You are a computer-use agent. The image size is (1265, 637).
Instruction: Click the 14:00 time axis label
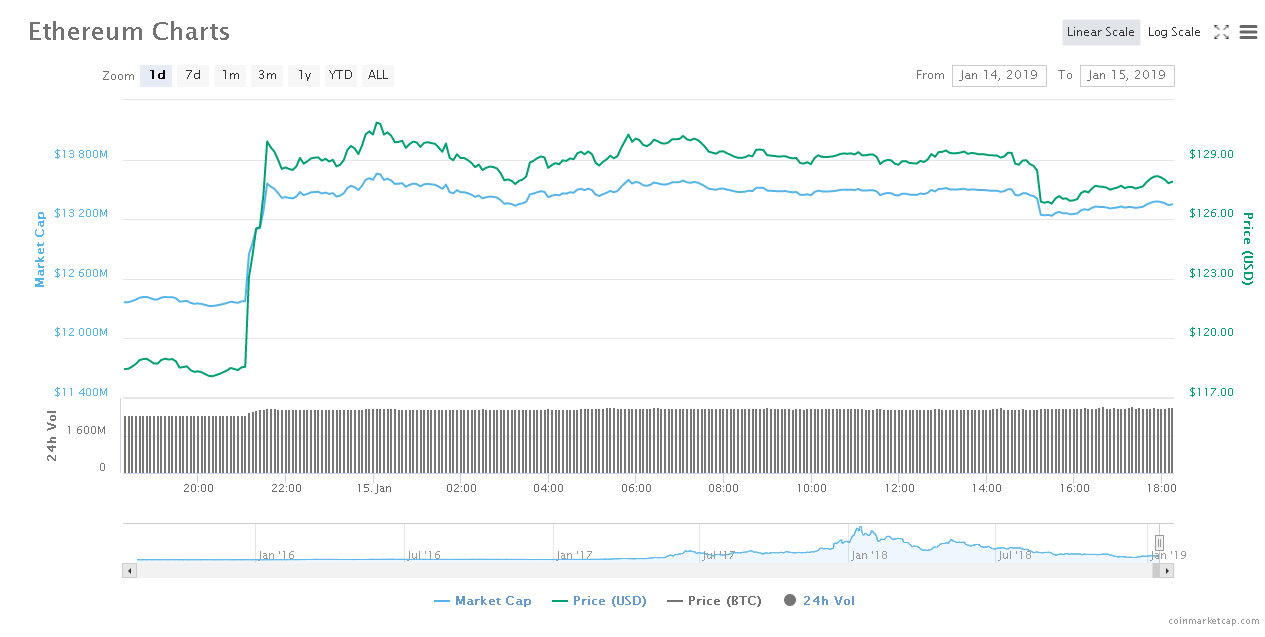987,488
